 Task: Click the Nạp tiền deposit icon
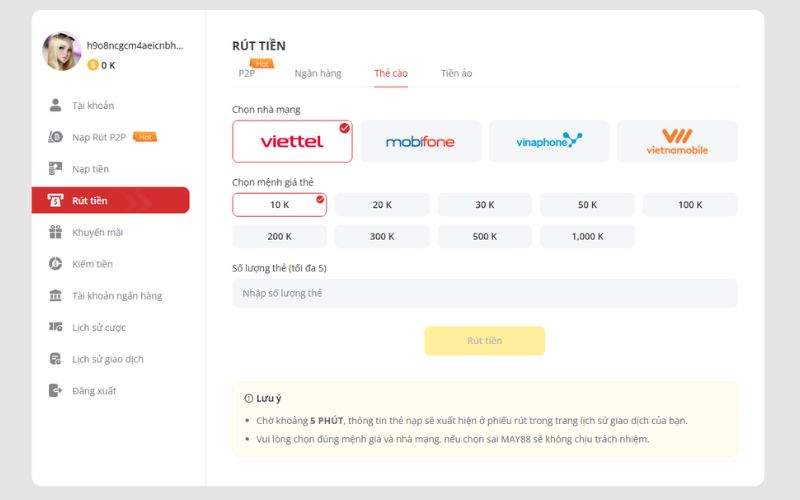(x=55, y=169)
